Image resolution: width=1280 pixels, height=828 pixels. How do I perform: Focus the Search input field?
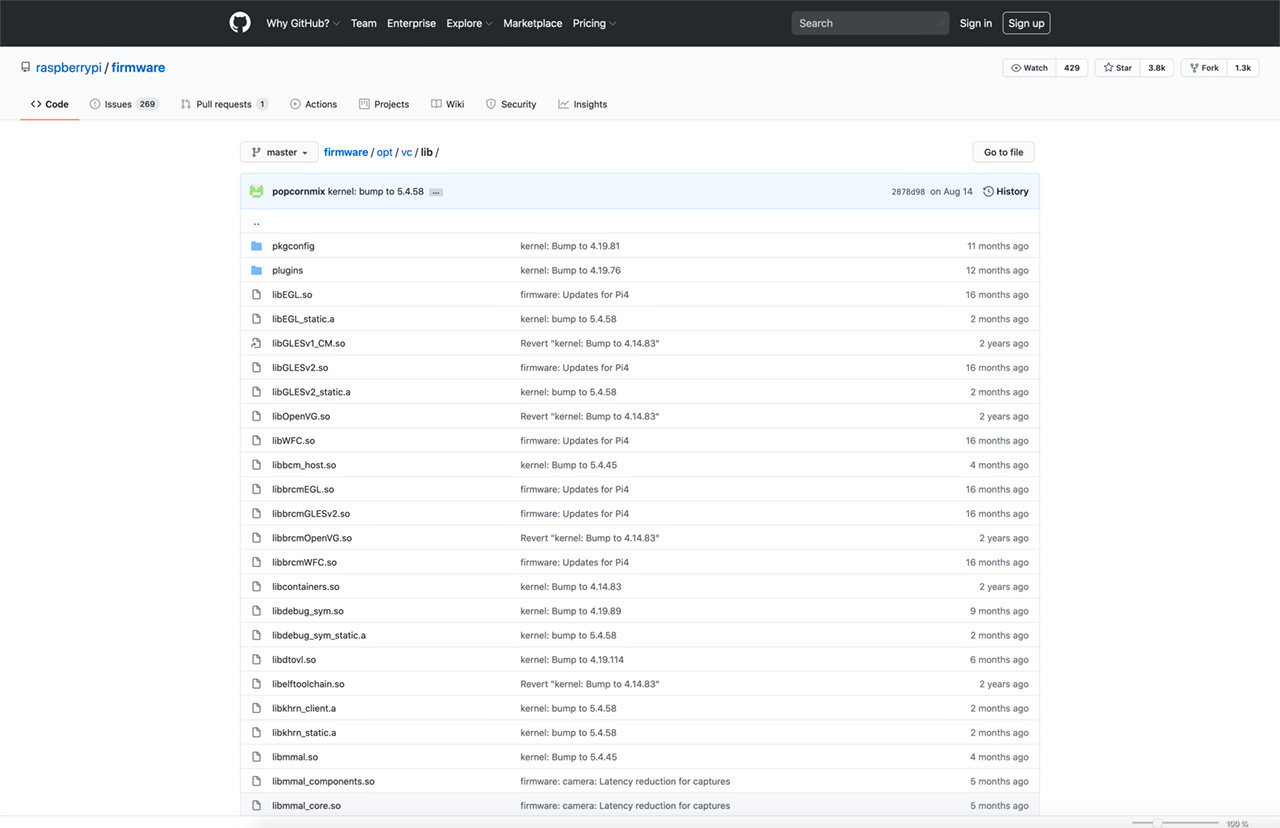tap(870, 23)
